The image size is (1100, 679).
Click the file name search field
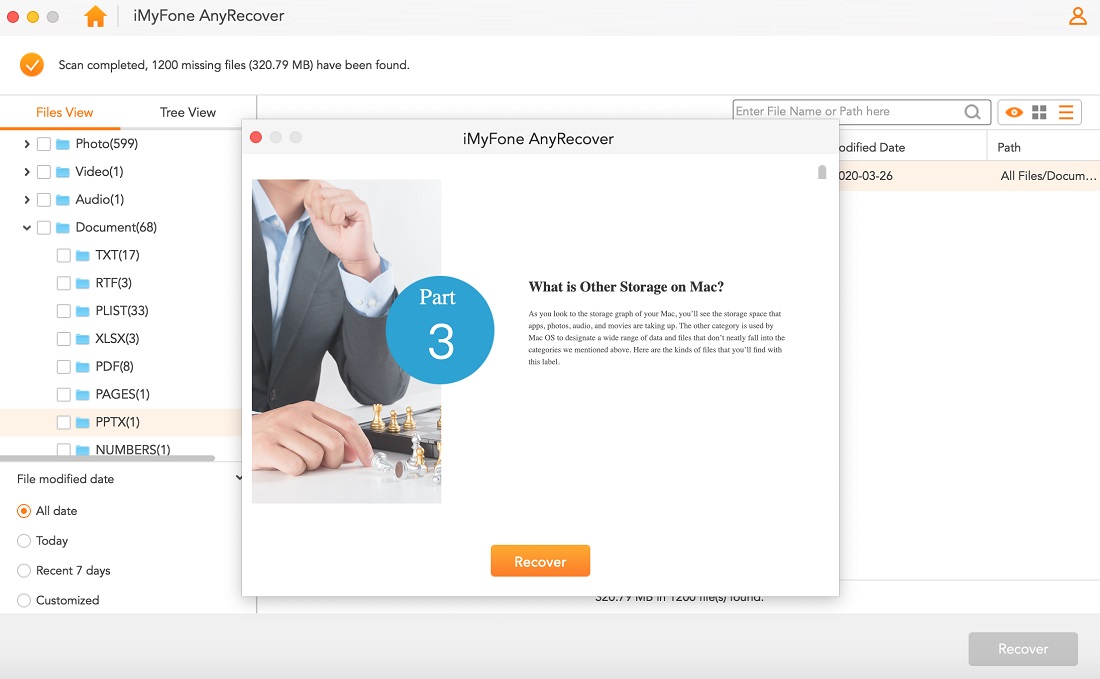847,112
